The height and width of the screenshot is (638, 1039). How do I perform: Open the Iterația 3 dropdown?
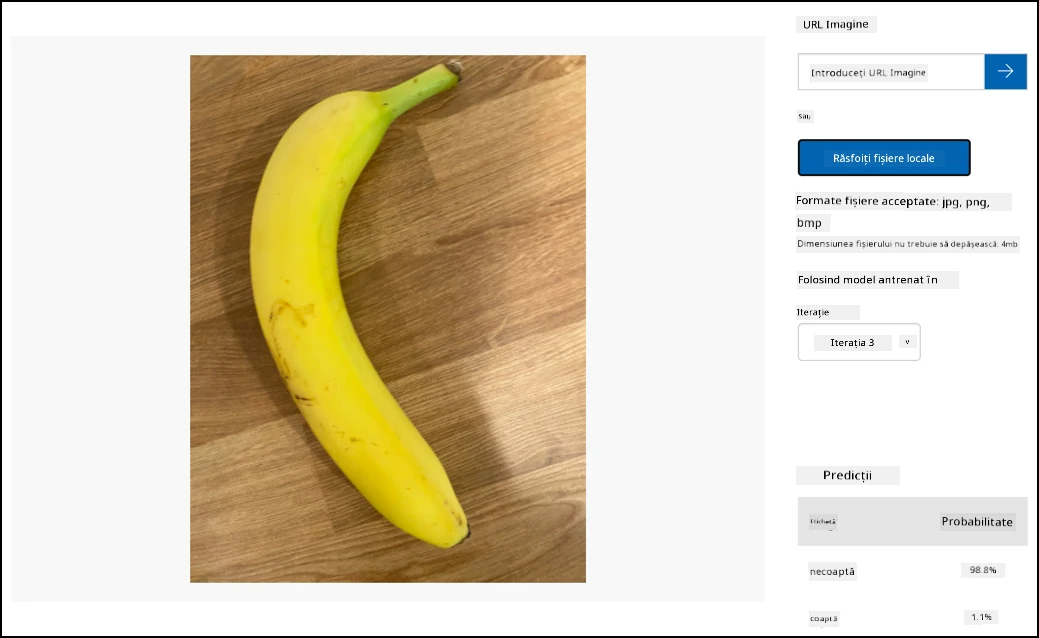pos(859,342)
